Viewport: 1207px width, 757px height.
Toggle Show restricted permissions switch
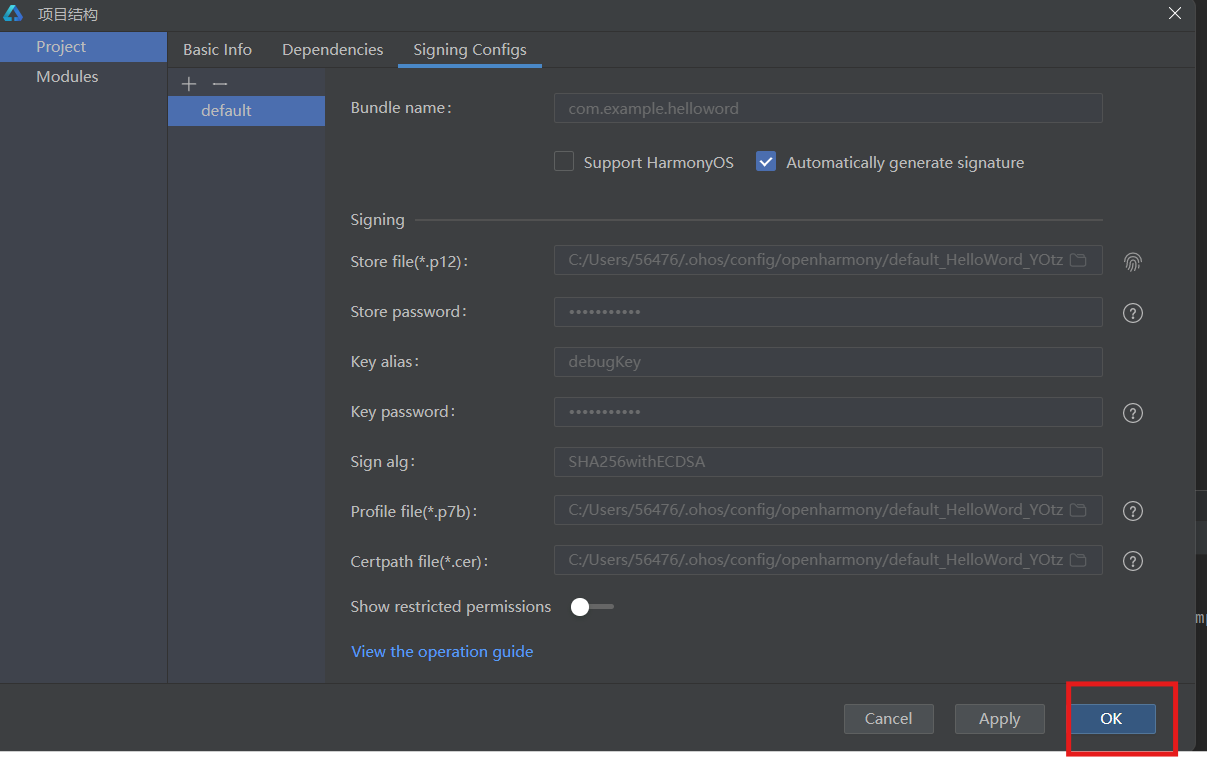coord(591,607)
